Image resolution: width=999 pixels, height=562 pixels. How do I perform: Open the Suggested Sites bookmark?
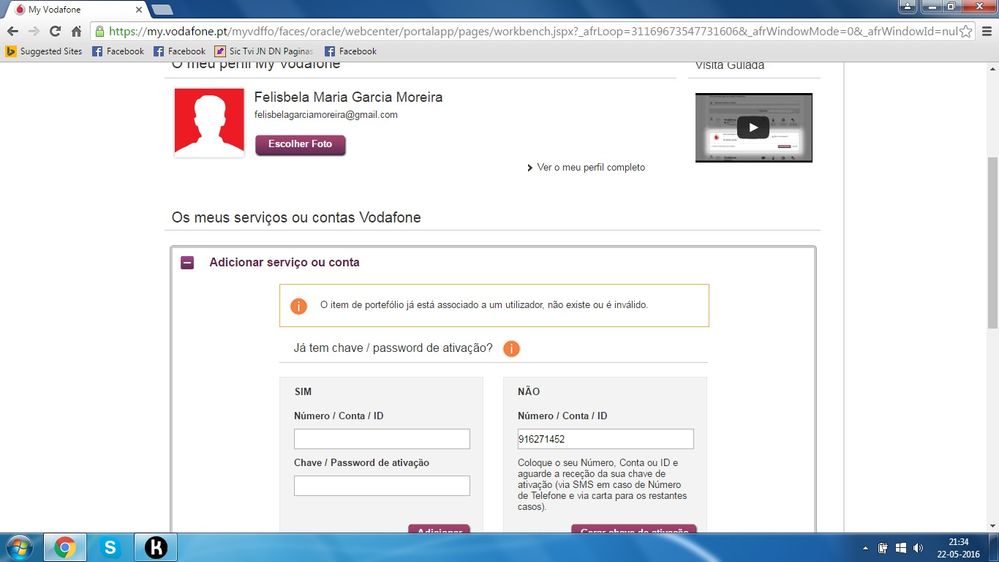pos(43,51)
